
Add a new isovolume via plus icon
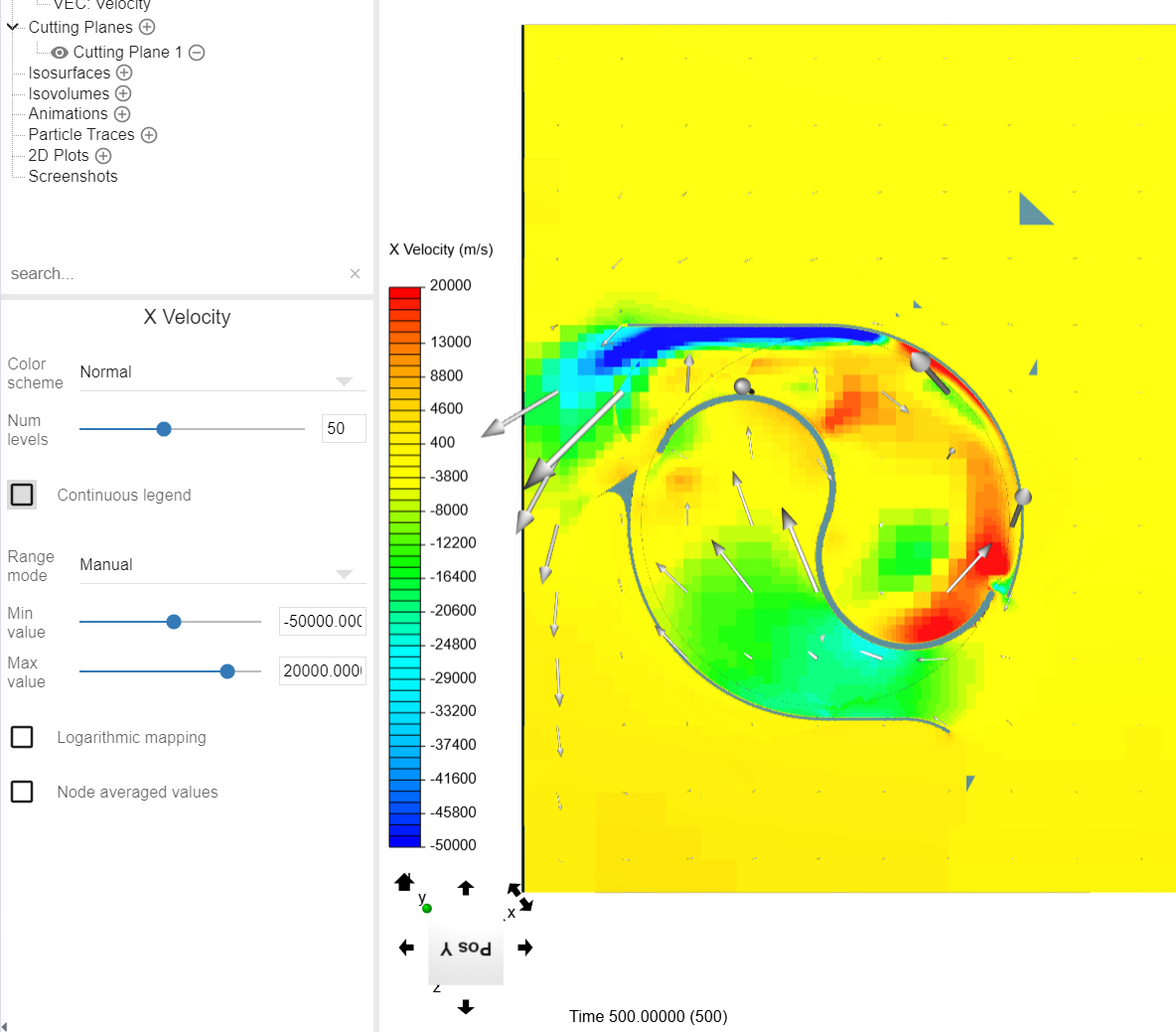(123, 93)
